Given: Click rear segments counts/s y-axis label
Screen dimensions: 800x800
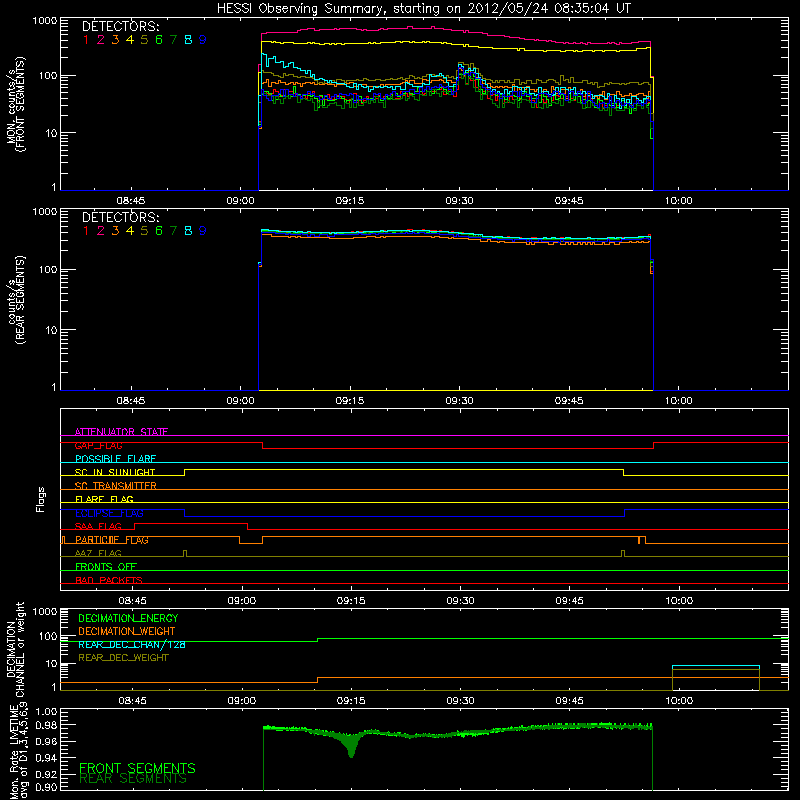Looking at the screenshot, I should click(x=15, y=300).
